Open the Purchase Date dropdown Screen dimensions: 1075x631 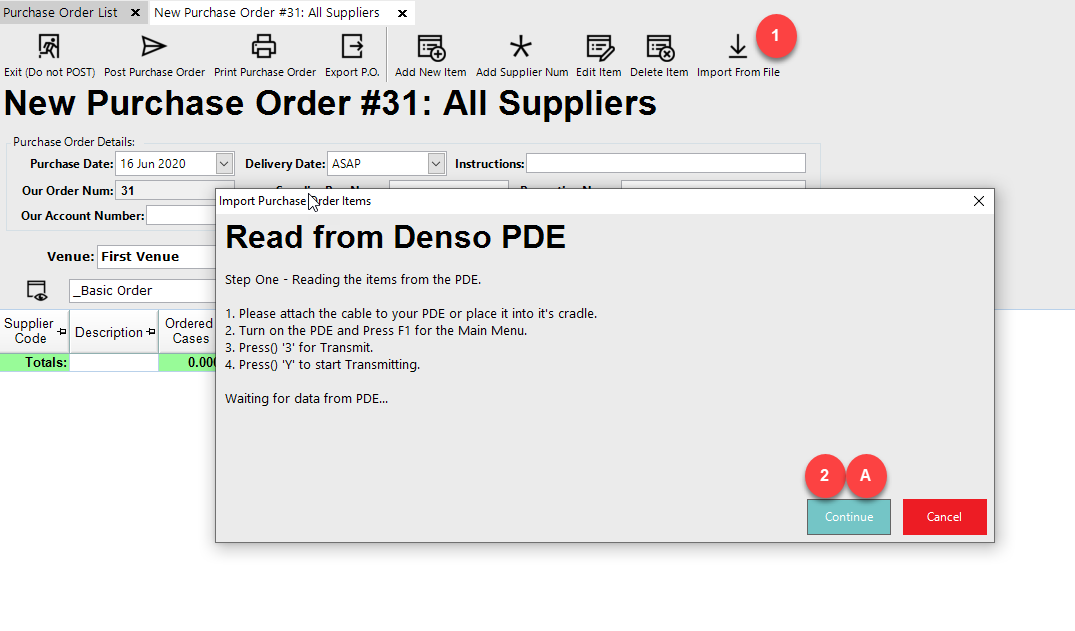coord(224,164)
